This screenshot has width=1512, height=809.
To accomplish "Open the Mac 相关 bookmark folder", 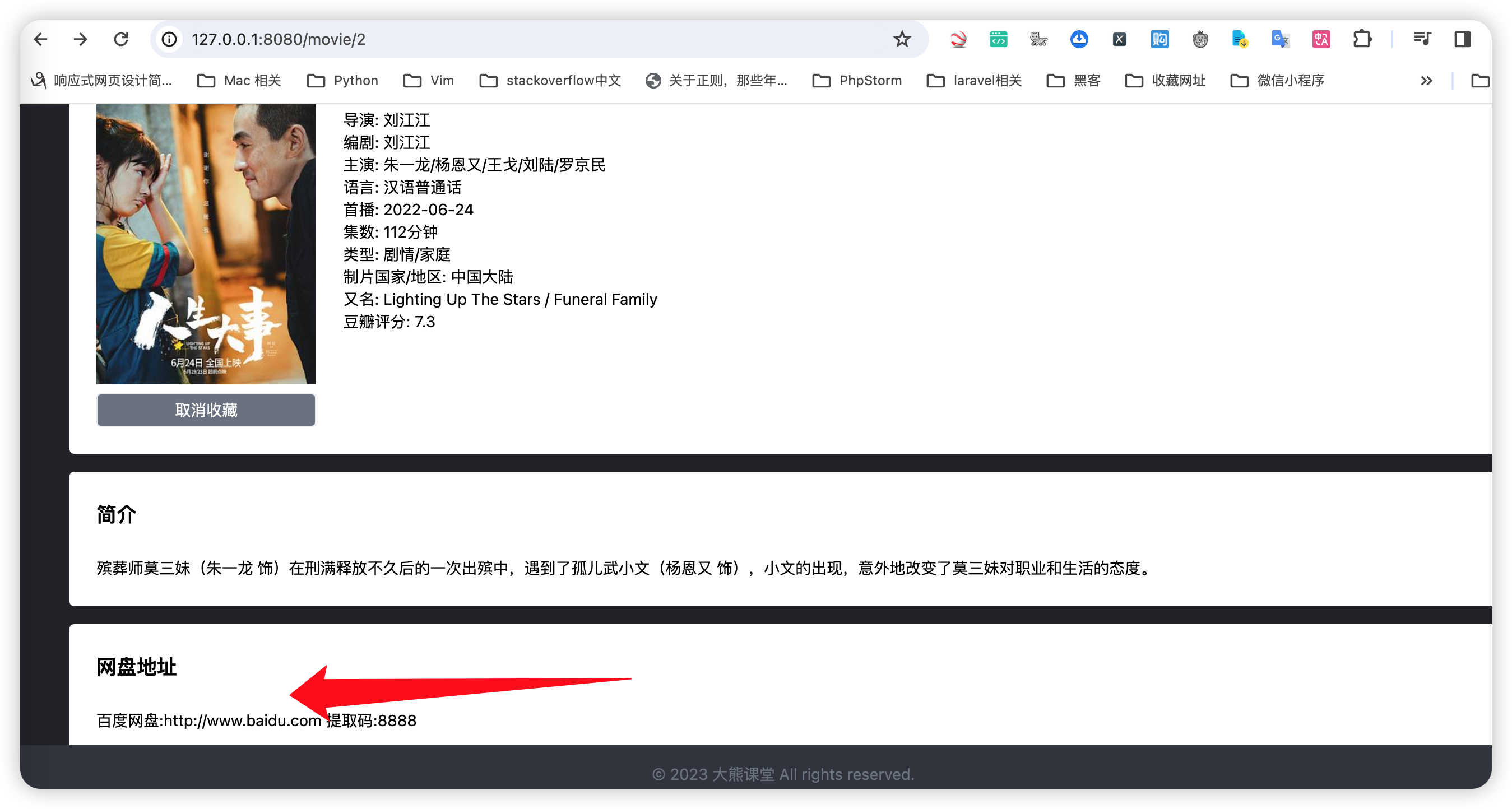I will click(239, 80).
